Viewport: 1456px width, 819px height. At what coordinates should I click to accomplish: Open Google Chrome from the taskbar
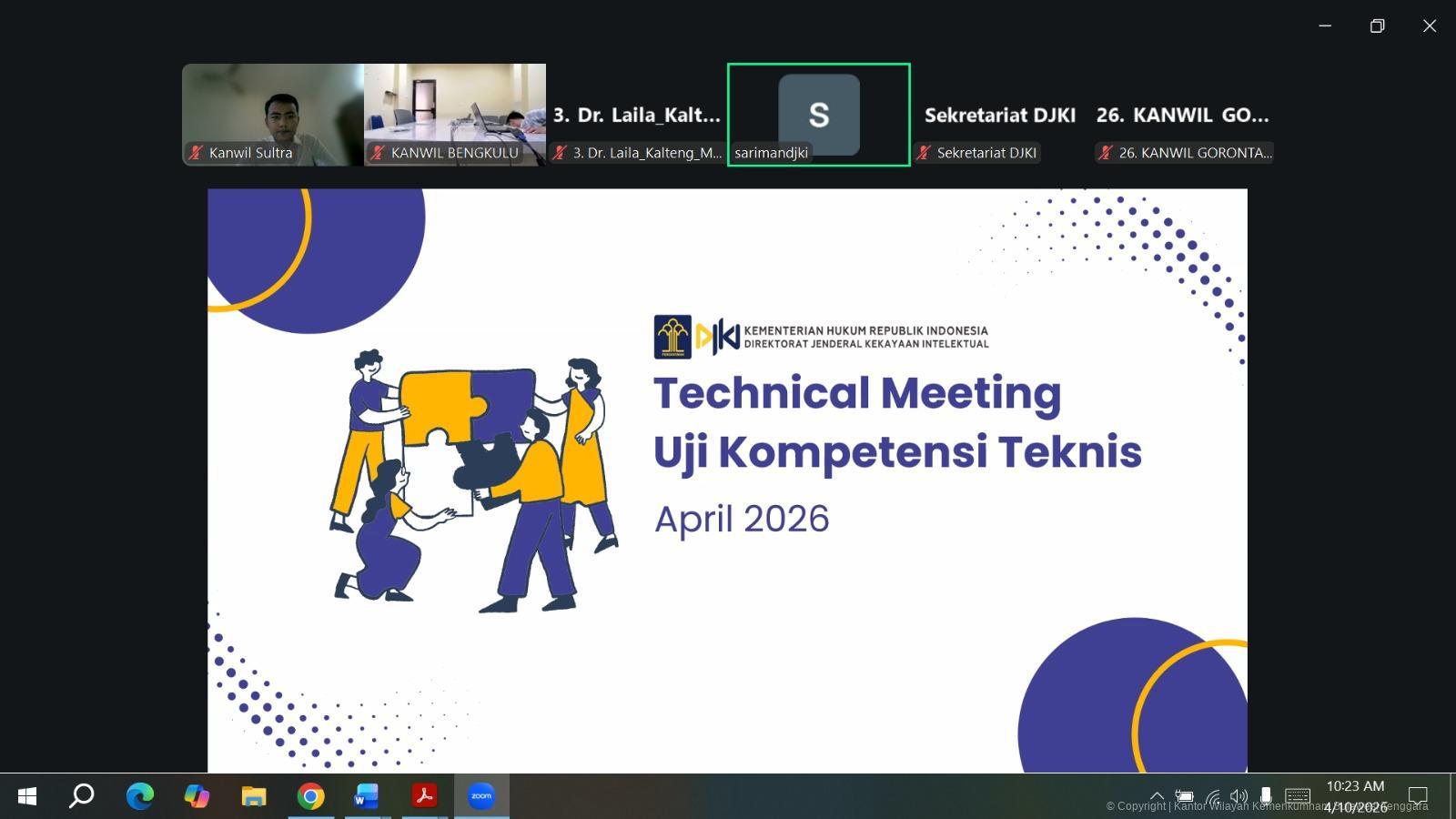coord(310,796)
